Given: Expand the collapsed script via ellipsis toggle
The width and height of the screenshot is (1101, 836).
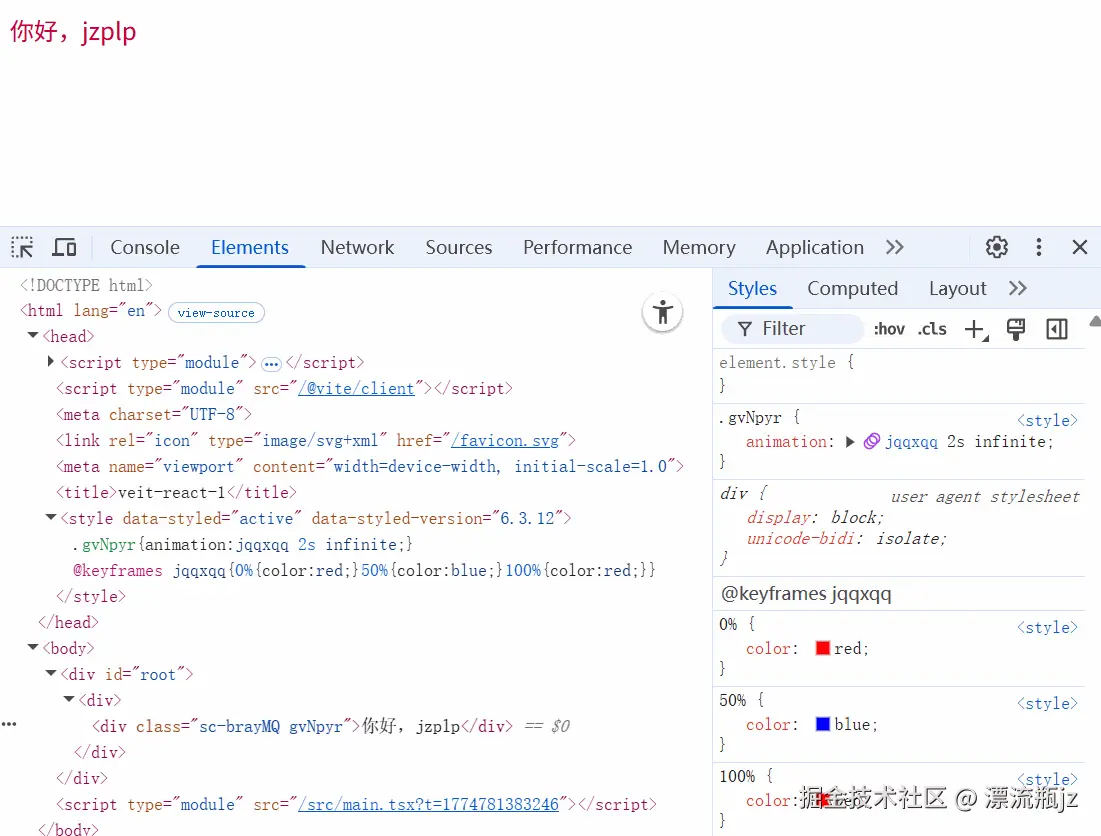Looking at the screenshot, I should click(271, 362).
